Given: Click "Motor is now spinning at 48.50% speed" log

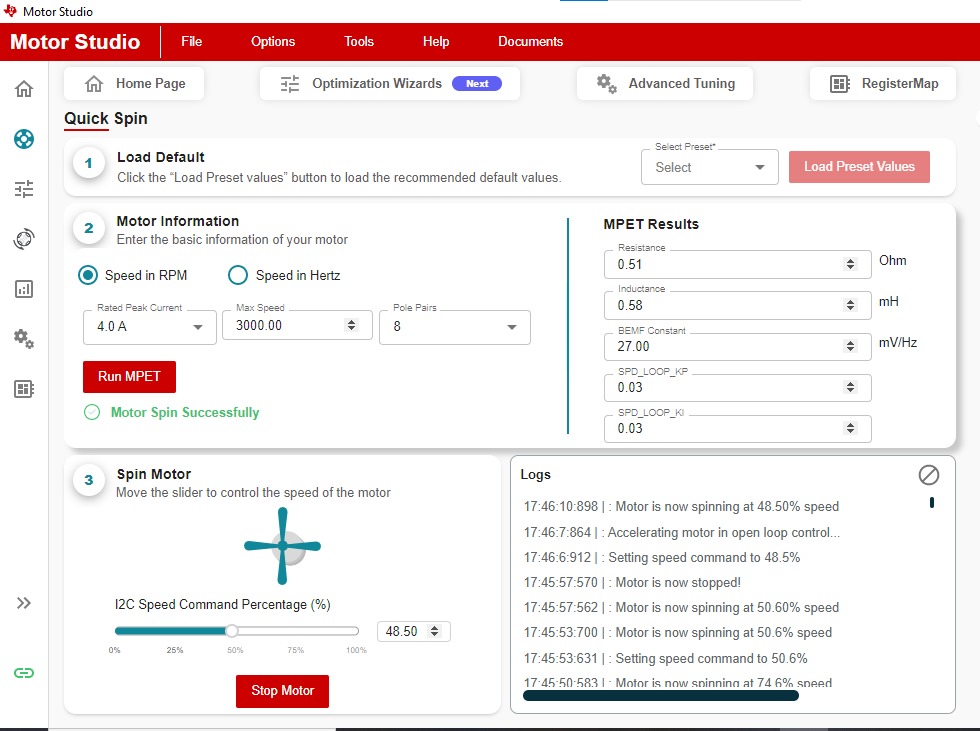Looking at the screenshot, I should point(681,506).
